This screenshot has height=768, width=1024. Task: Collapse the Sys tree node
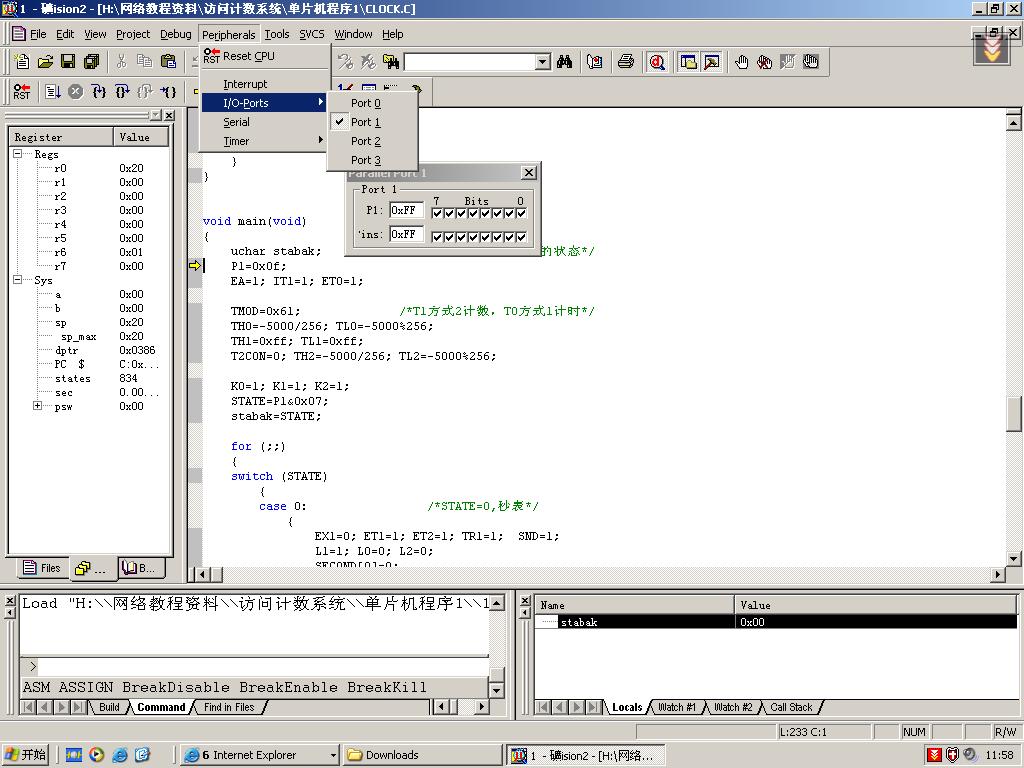click(18, 280)
